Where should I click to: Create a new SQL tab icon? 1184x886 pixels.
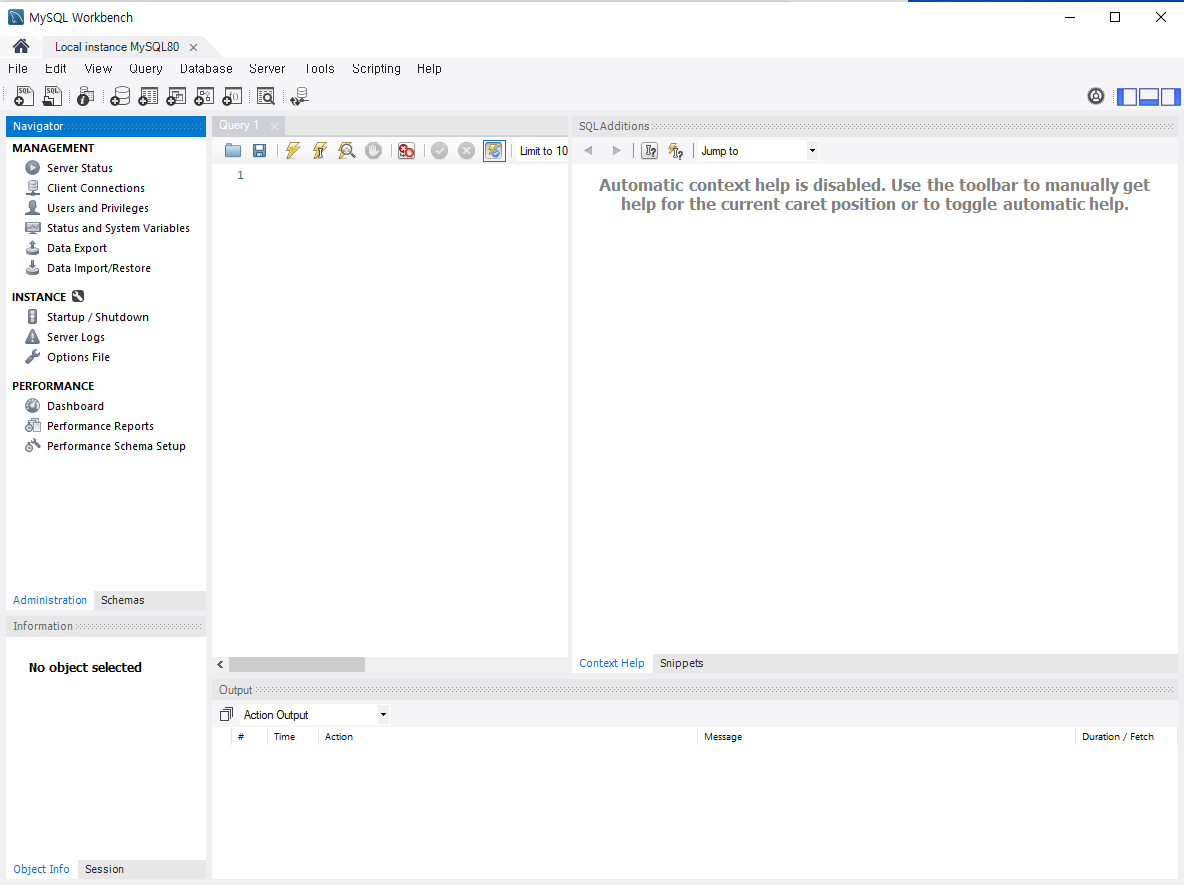(x=24, y=96)
